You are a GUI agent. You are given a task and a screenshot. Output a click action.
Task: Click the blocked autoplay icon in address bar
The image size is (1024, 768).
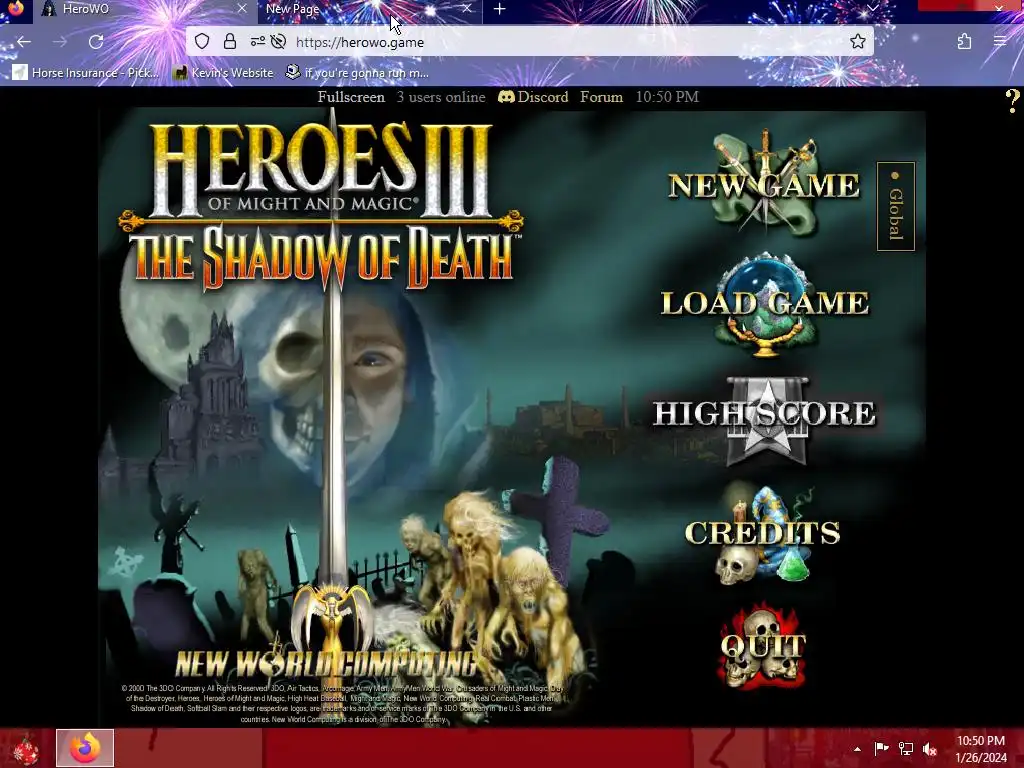(x=278, y=42)
